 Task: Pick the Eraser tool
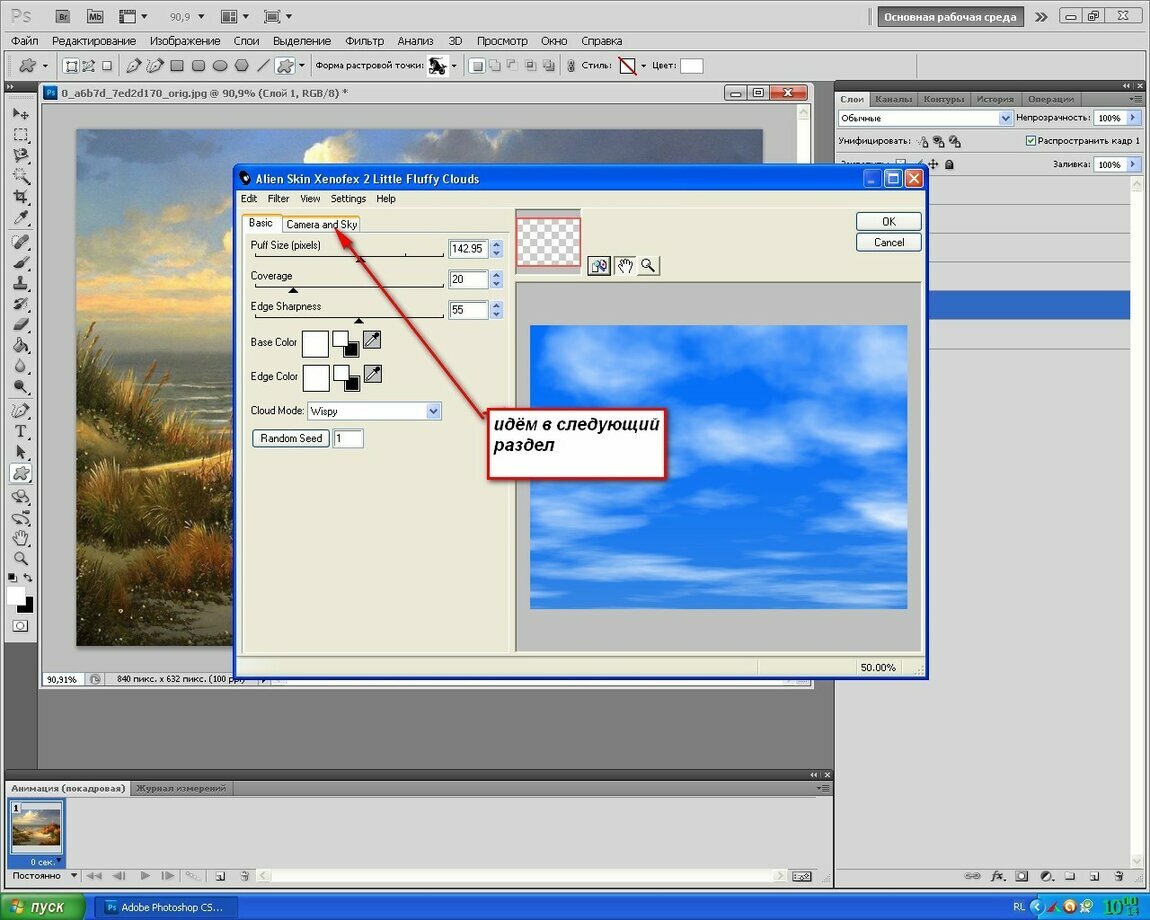tap(21, 324)
